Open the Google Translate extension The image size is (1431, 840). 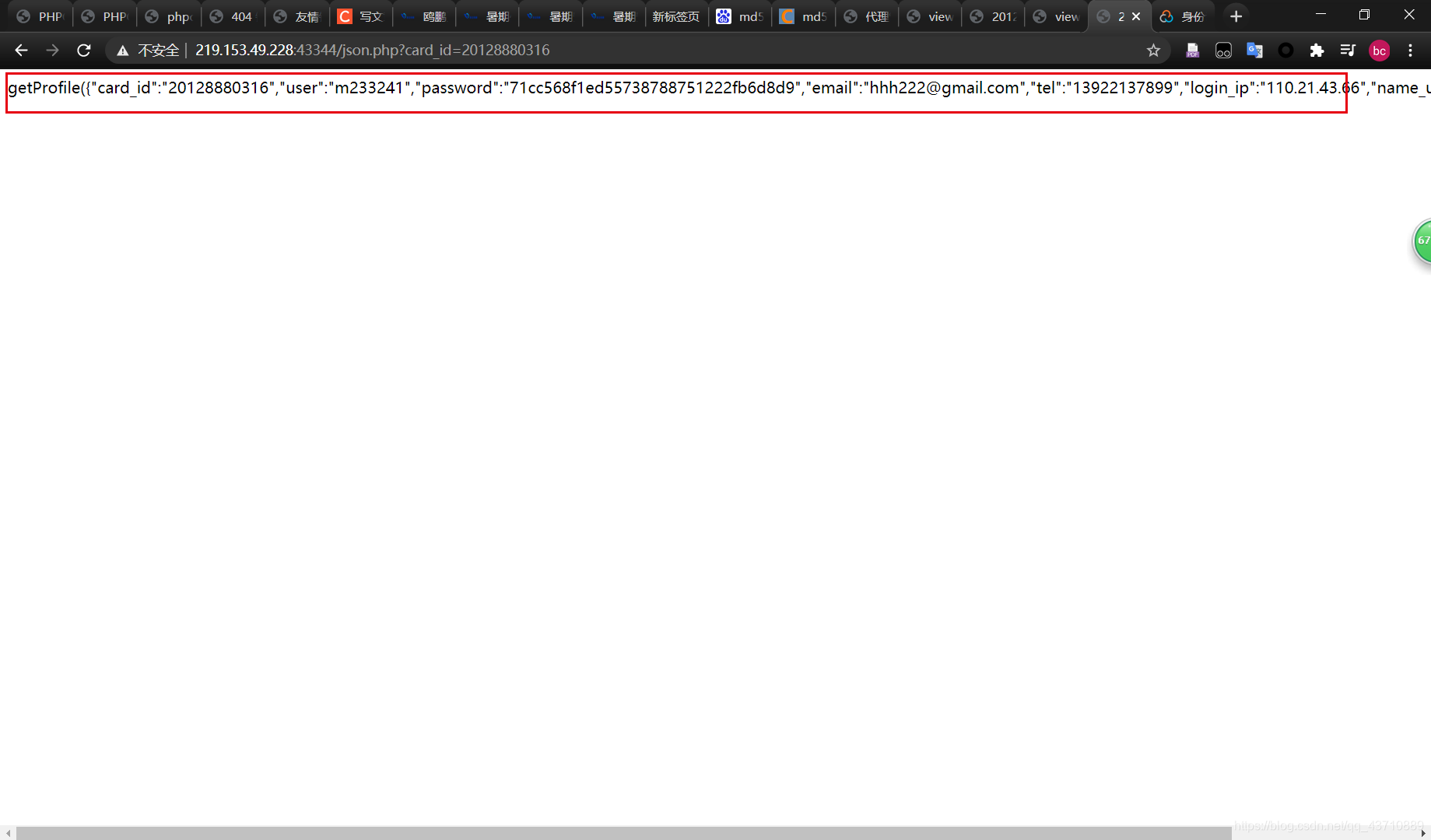pyautogui.click(x=1254, y=51)
